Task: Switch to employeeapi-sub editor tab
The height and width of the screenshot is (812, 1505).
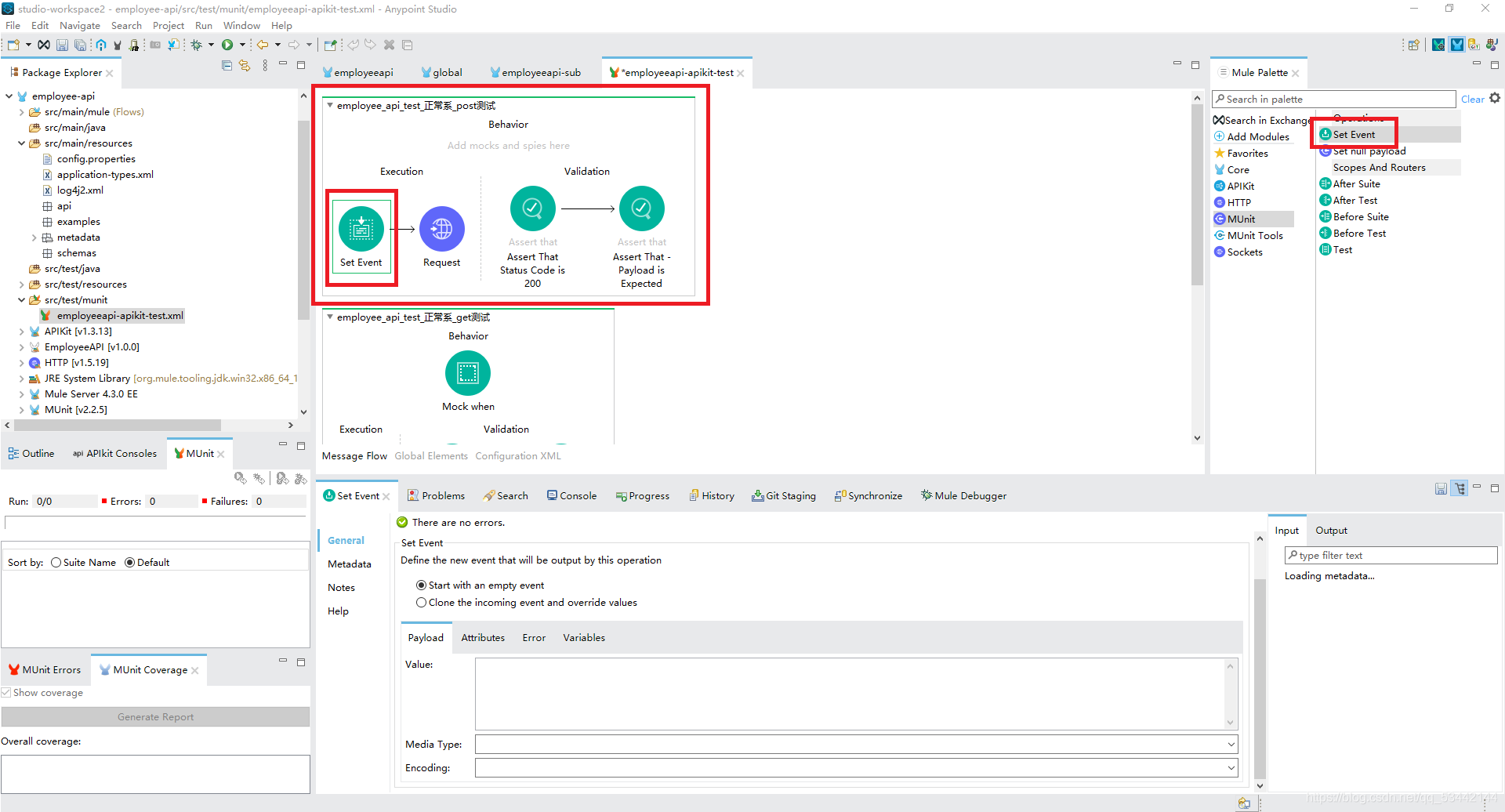Action: coord(535,72)
